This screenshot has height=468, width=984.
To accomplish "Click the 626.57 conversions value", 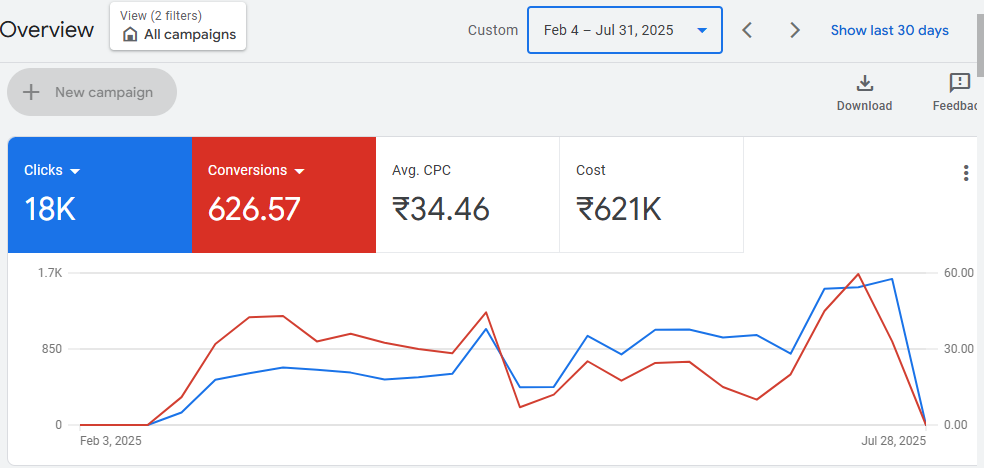I will pyautogui.click(x=254, y=209).
